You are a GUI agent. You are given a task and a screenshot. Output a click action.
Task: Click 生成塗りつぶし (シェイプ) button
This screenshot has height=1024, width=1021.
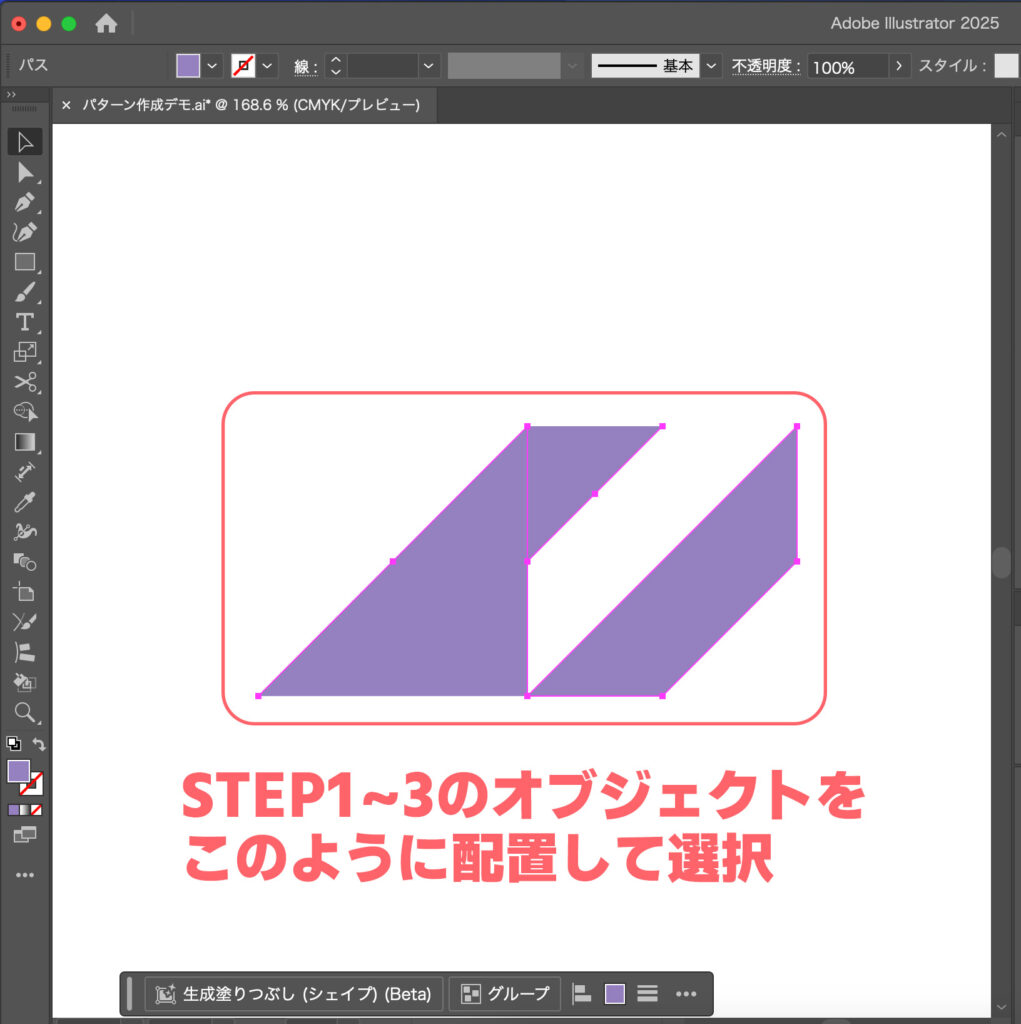point(294,994)
